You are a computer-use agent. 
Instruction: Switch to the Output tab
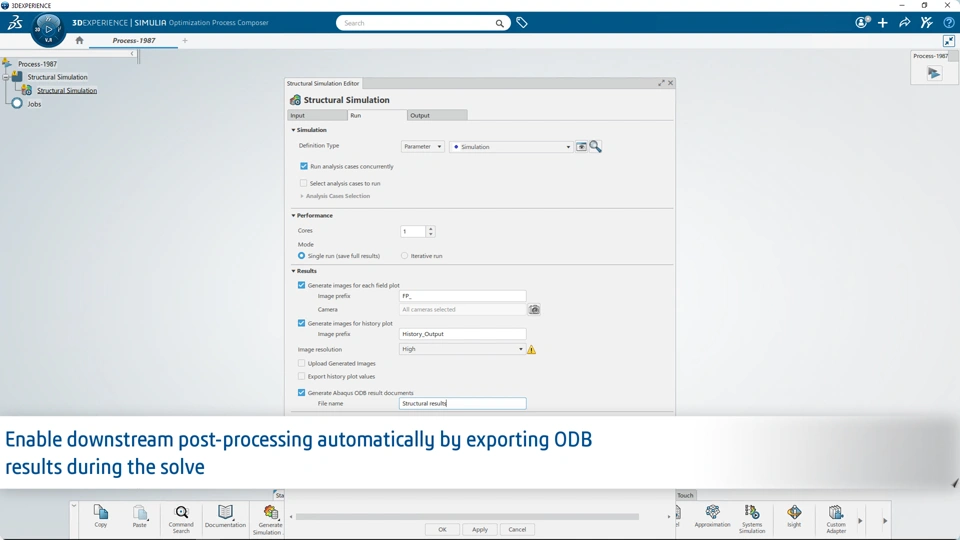pyautogui.click(x=437, y=115)
